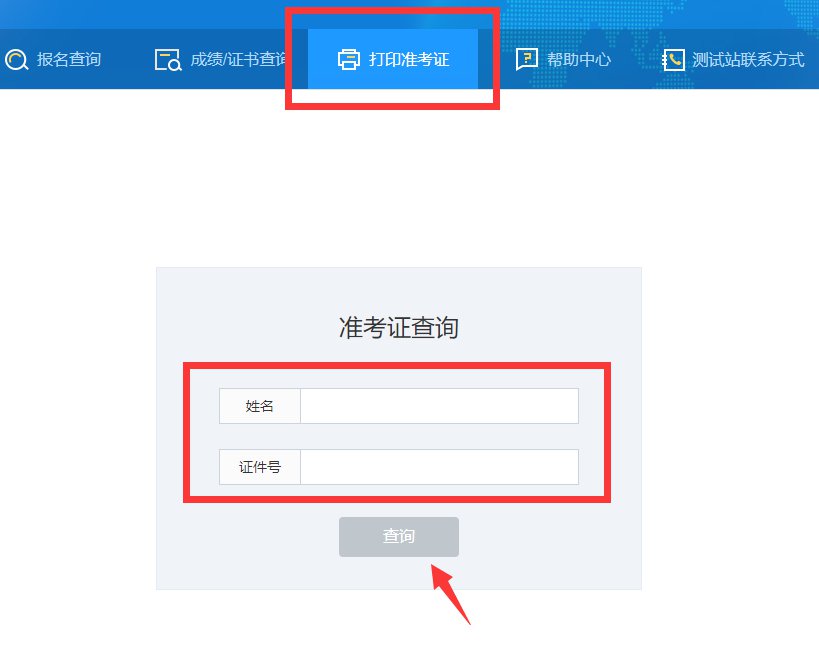819x647 pixels.
Task: Click the 姓名 field label
Action: (x=260, y=406)
